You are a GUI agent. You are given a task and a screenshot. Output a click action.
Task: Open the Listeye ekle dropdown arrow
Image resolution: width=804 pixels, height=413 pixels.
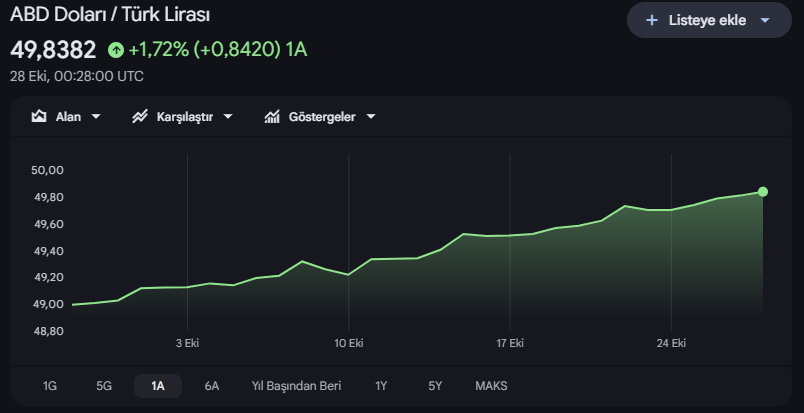[765, 21]
